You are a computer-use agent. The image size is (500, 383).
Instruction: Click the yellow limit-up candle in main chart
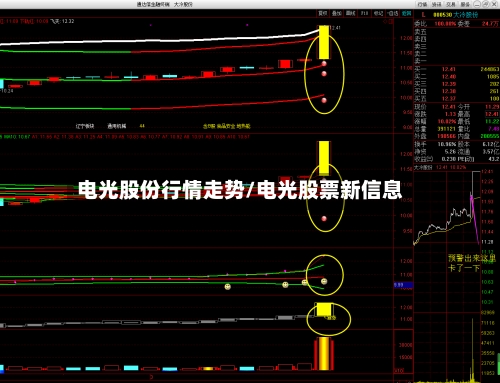(324, 42)
